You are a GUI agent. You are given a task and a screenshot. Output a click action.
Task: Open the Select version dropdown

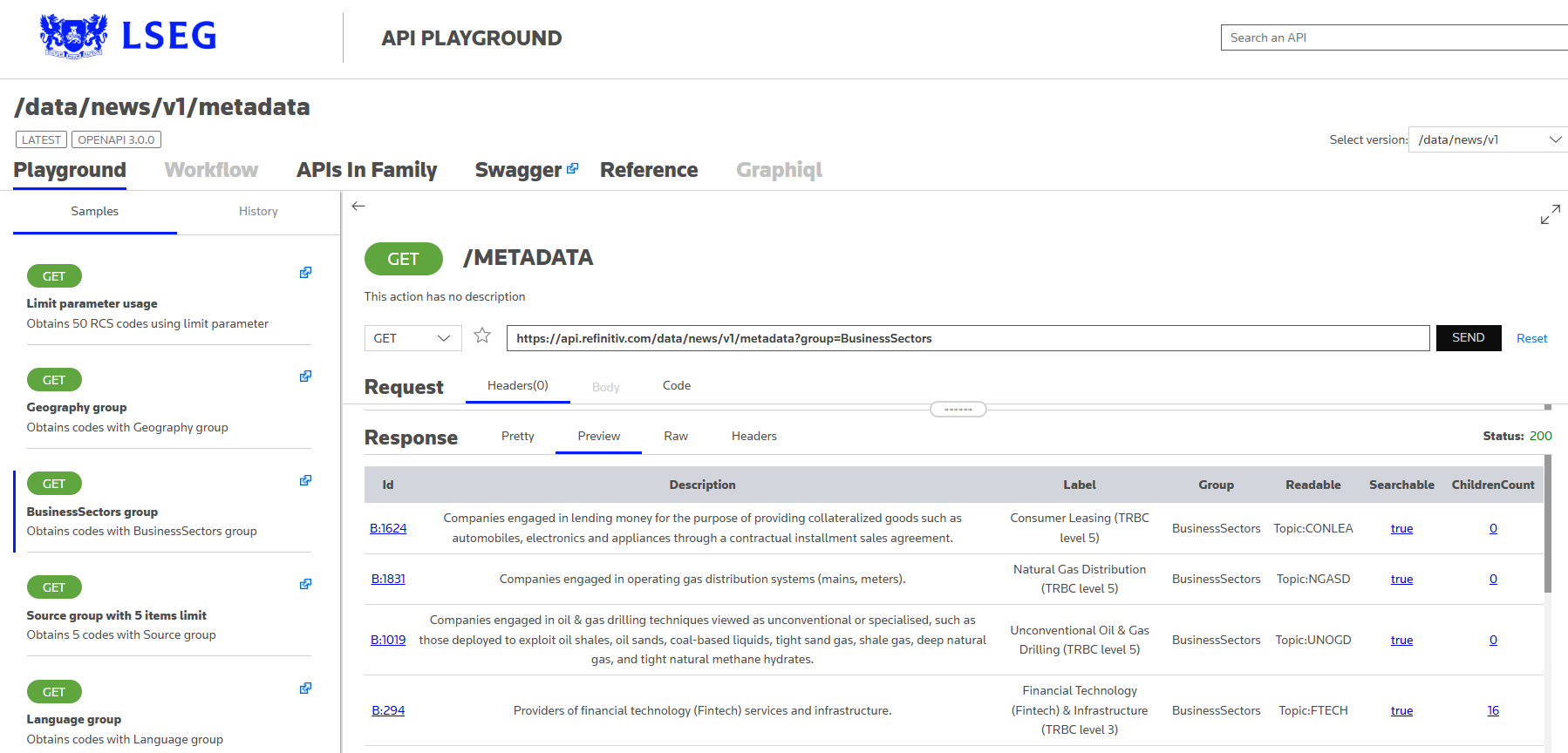click(x=1488, y=139)
